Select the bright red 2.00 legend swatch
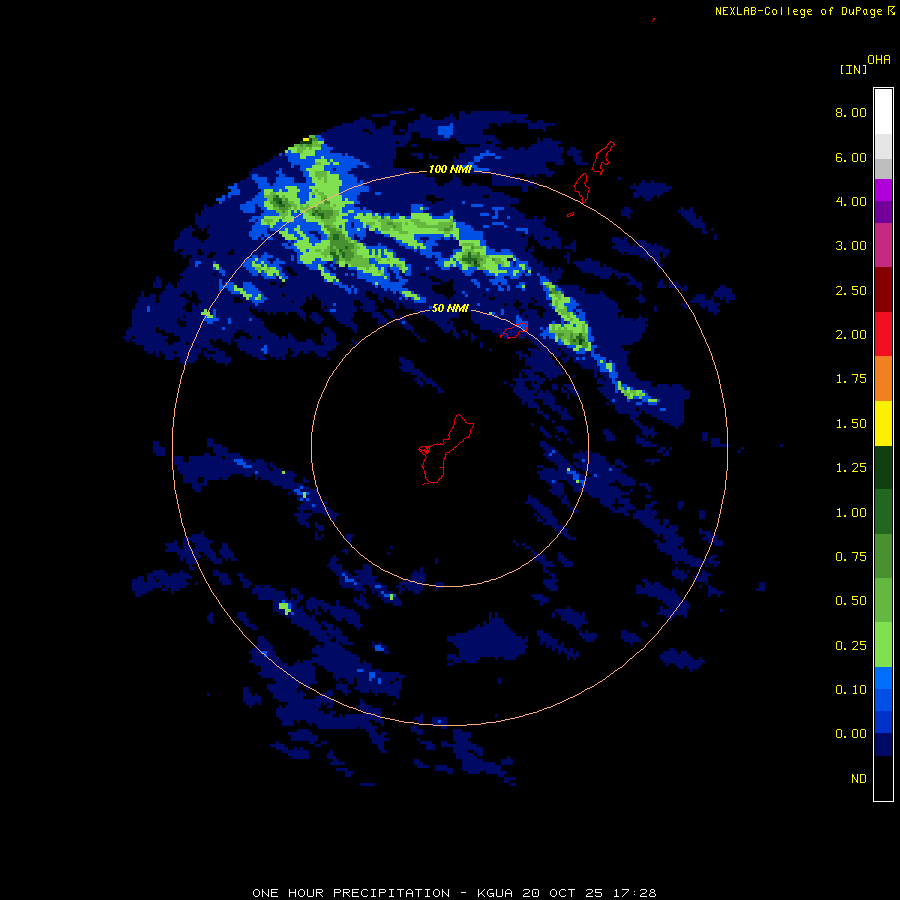The height and width of the screenshot is (900, 900). tap(883, 334)
